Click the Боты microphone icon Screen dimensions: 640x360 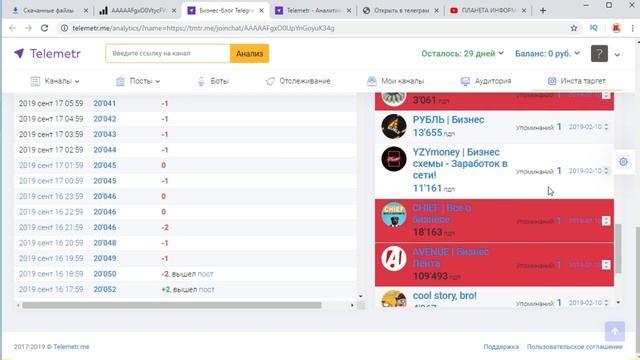click(x=201, y=81)
